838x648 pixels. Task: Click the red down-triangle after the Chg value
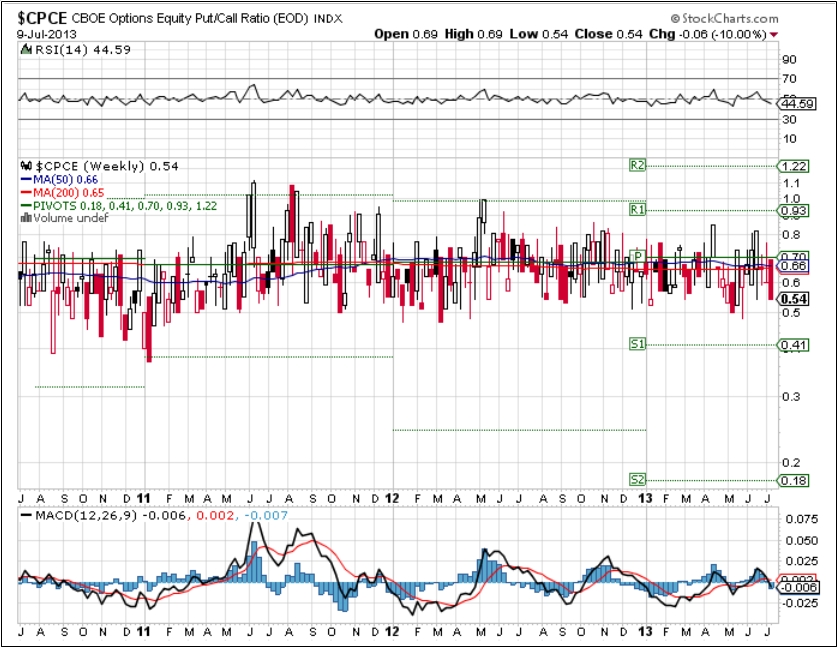point(774,35)
